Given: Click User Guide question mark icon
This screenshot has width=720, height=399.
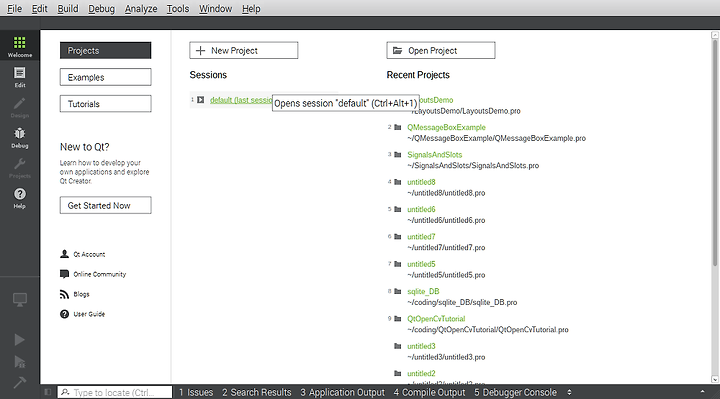Looking at the screenshot, I should click(x=64, y=314).
